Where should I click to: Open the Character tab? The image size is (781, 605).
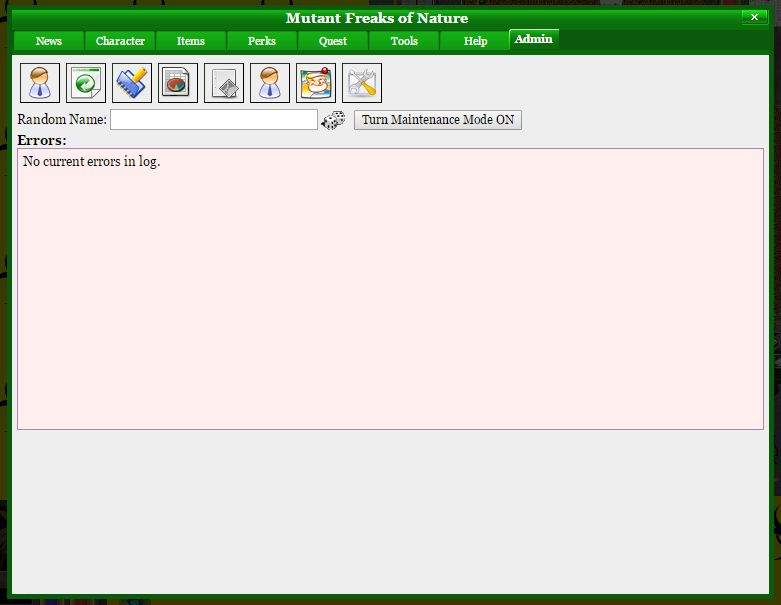[x=120, y=41]
